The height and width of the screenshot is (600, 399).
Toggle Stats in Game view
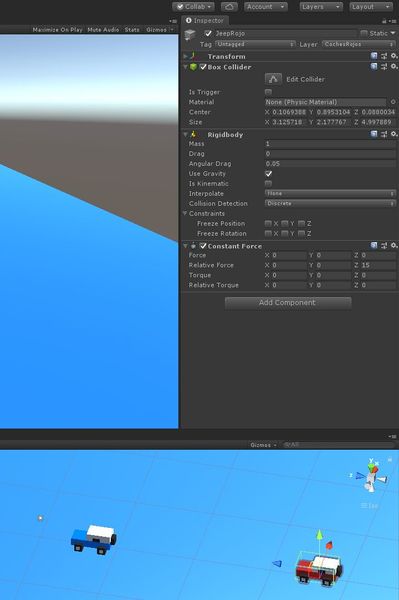coord(132,29)
